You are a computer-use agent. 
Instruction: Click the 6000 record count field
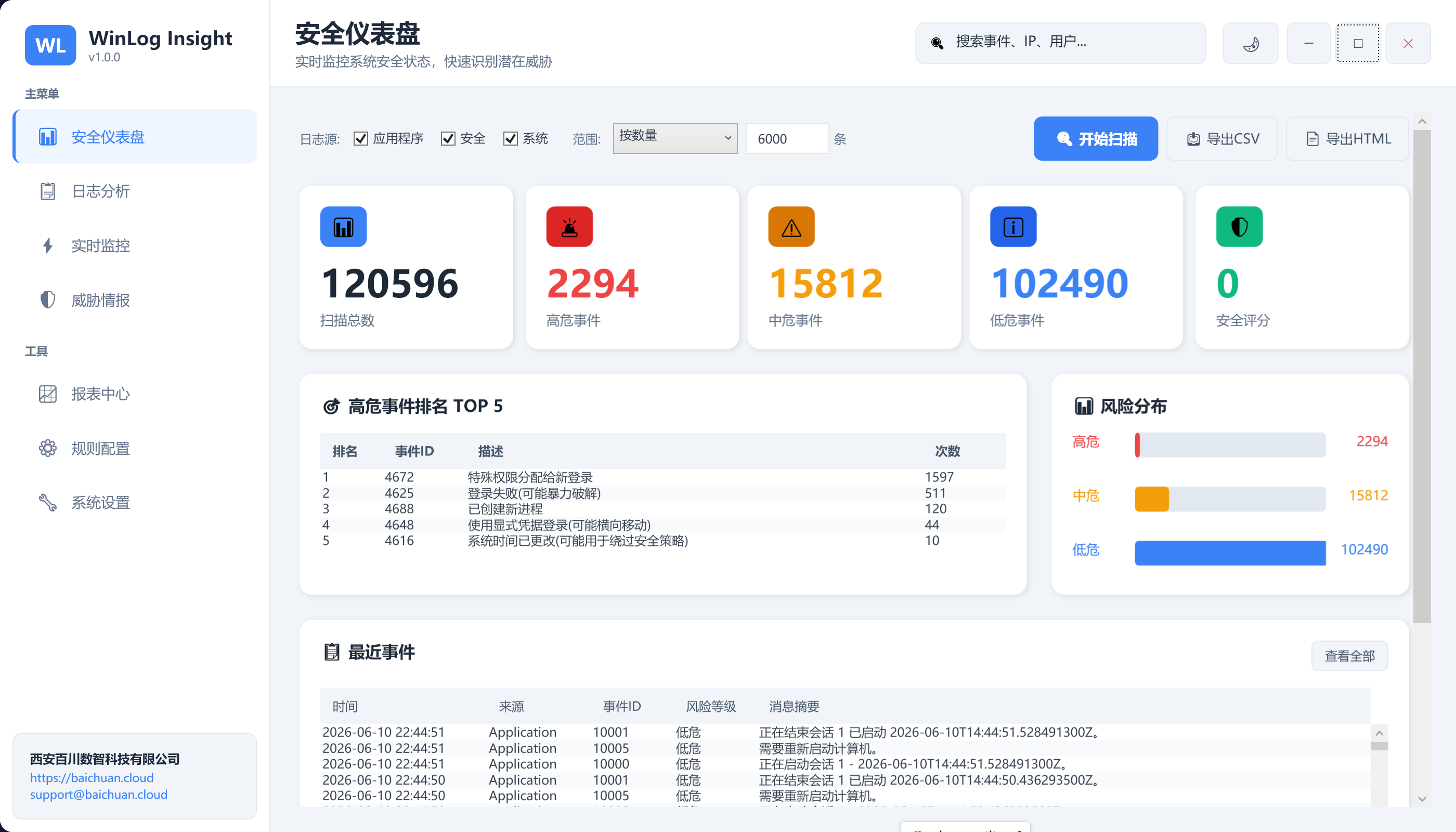point(787,139)
